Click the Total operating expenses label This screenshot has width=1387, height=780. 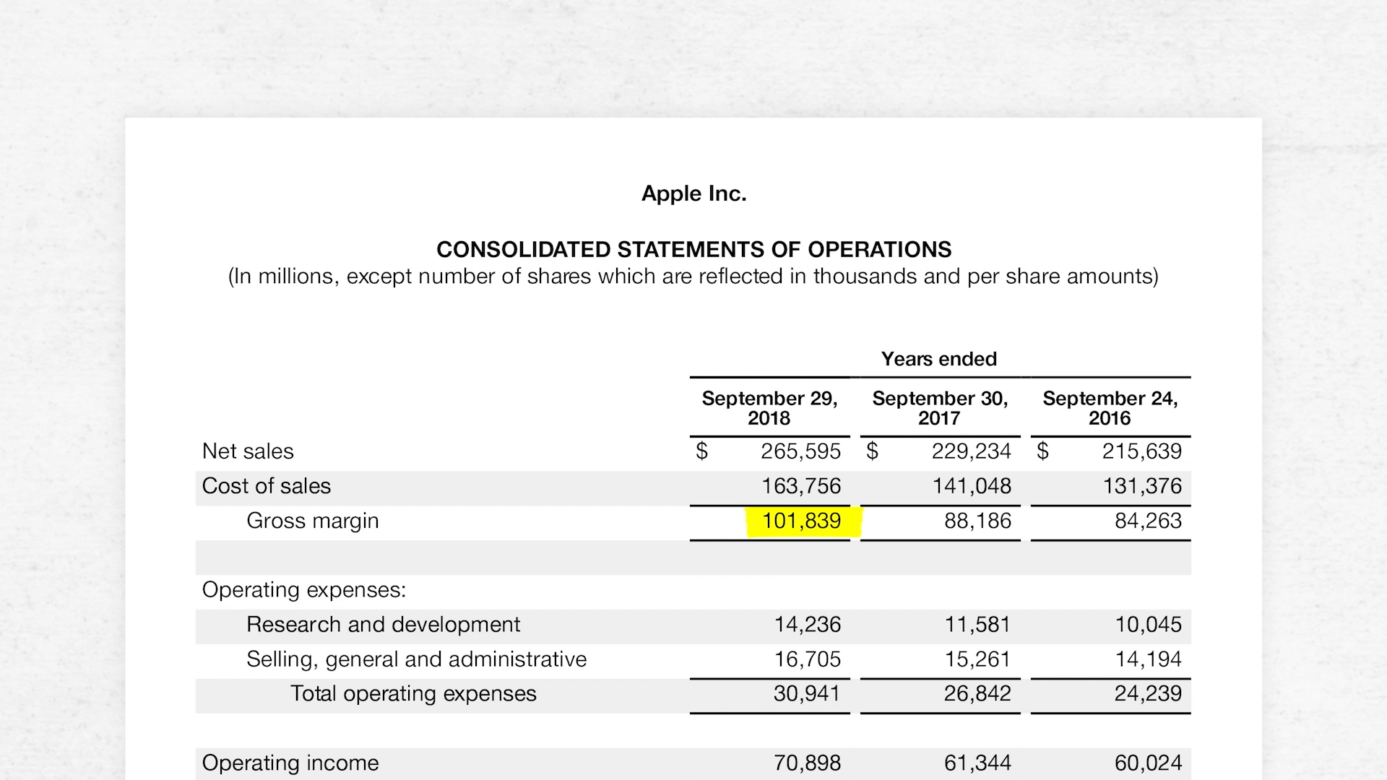point(413,694)
